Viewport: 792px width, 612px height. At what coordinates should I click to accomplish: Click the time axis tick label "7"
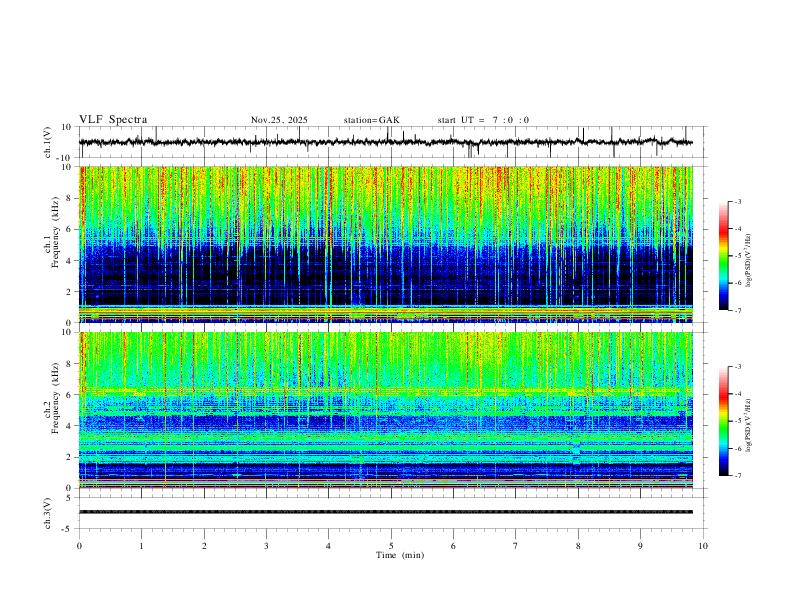[516, 546]
